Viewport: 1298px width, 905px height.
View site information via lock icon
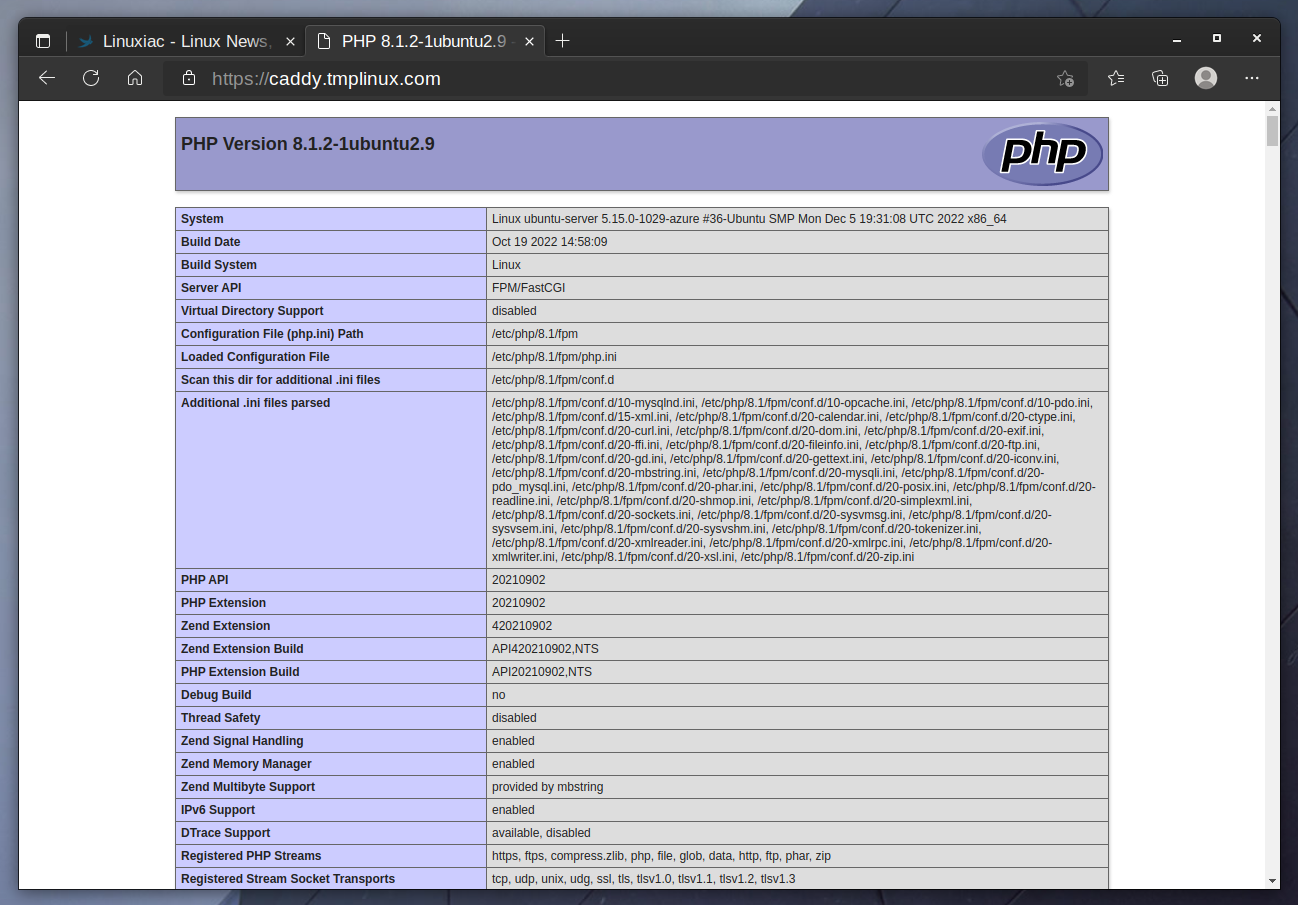188,78
